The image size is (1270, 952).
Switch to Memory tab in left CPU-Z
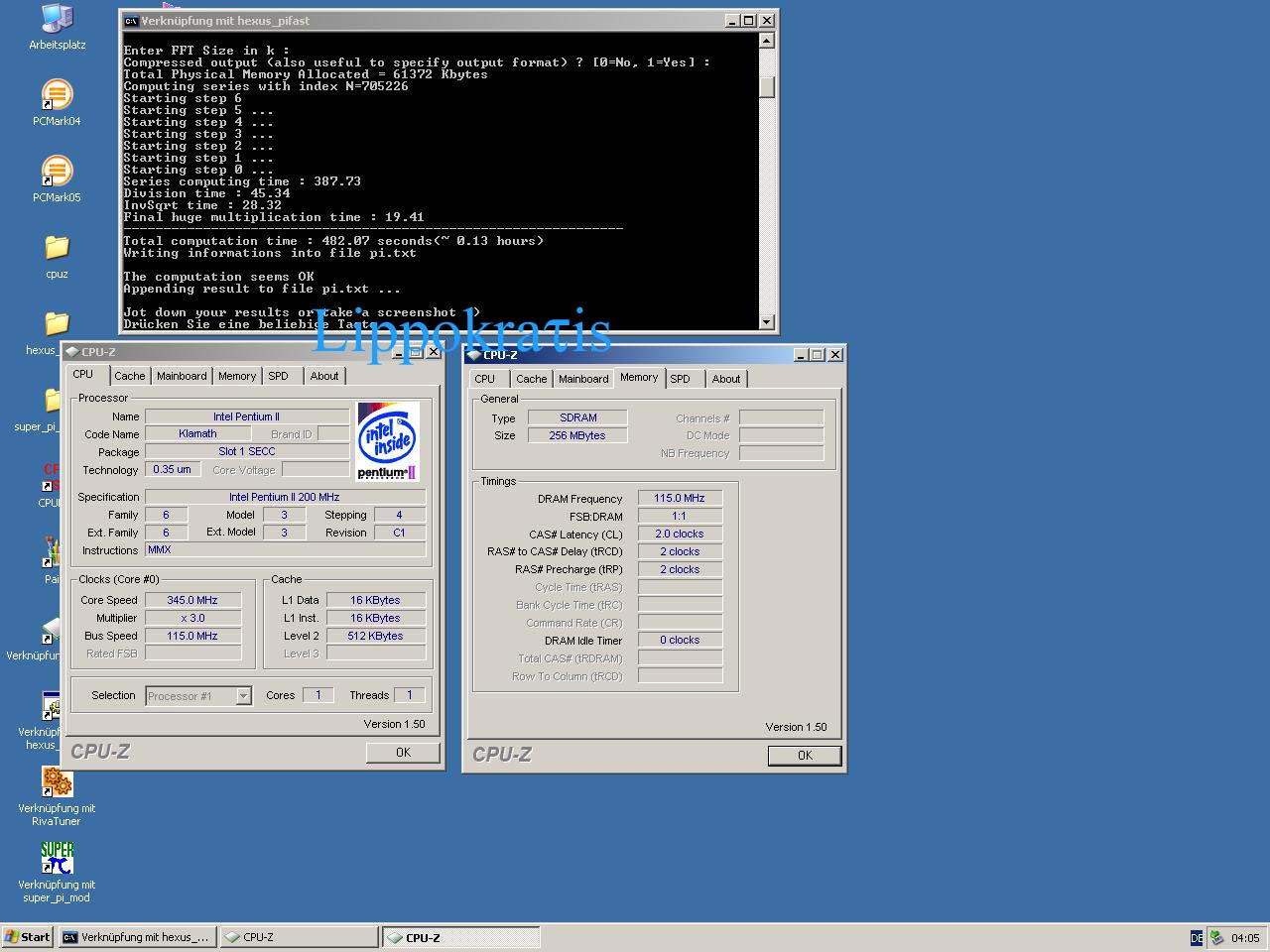click(237, 376)
